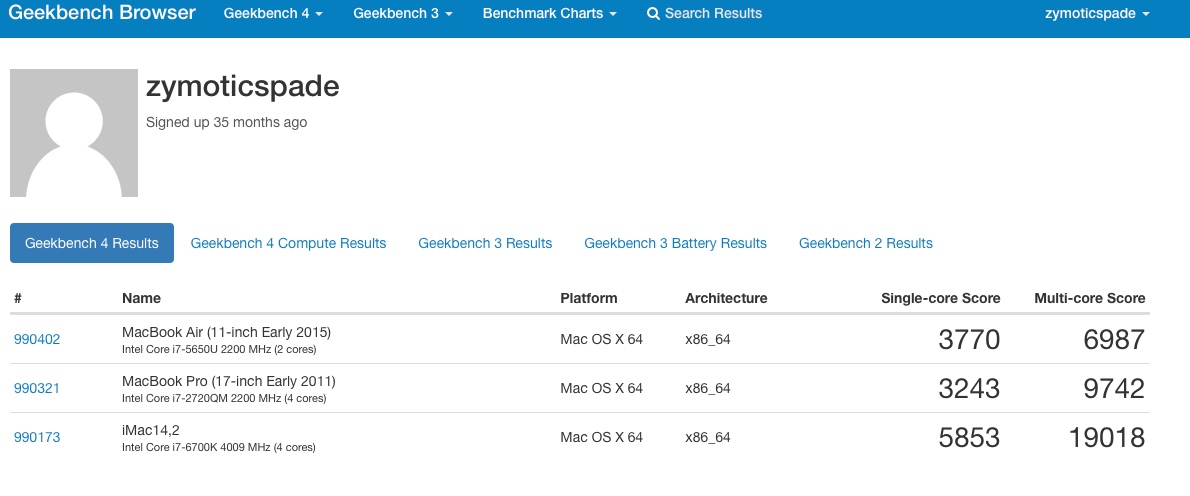Click the MacBook Pro 17-inch Early 2011 entry
The height and width of the screenshot is (496, 1190).
click(228, 381)
